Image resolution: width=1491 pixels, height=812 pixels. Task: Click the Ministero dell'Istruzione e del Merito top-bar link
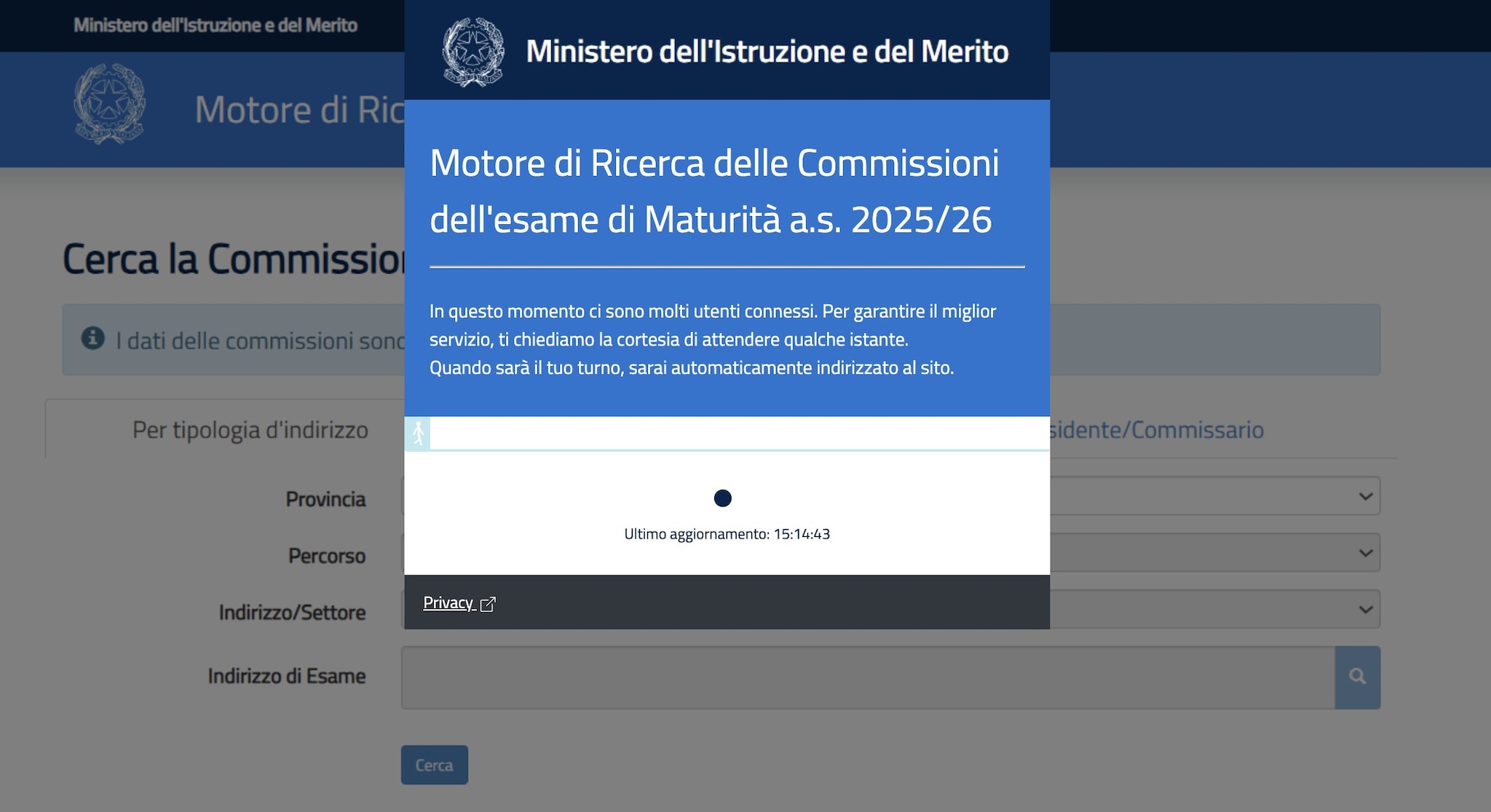(215, 25)
